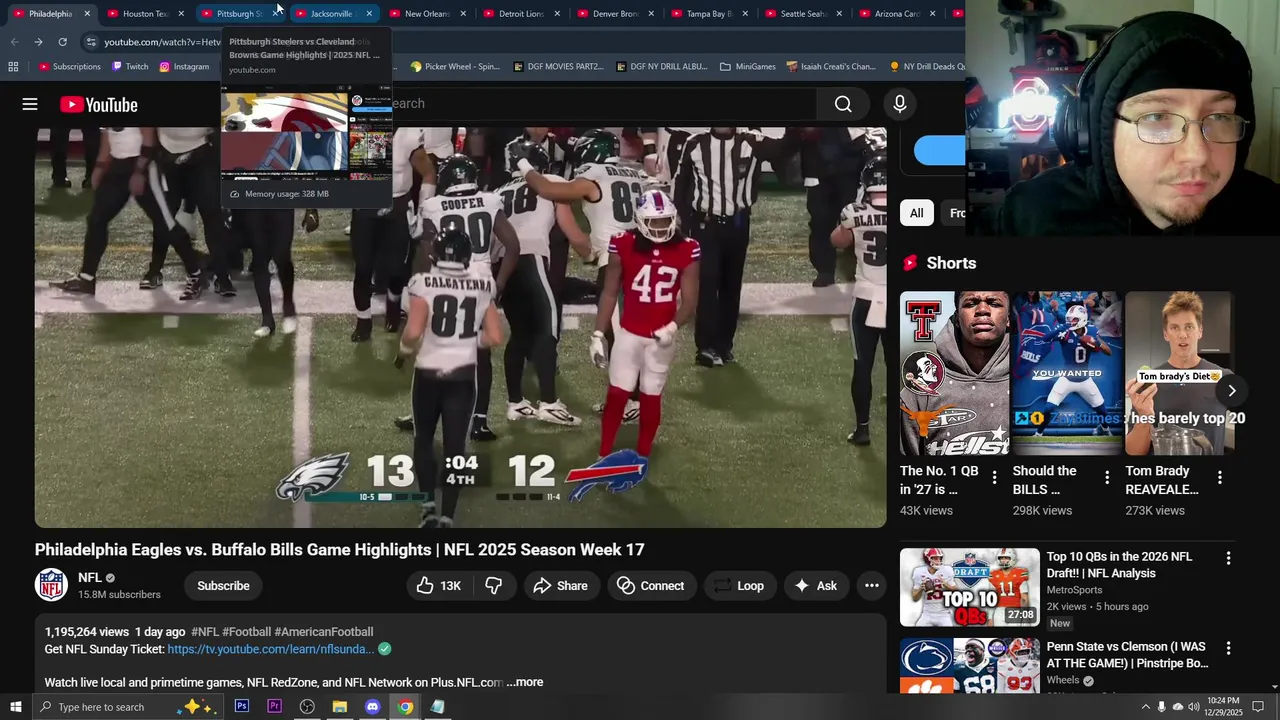The height and width of the screenshot is (720, 1280).
Task: Open Discord from the taskbar
Action: click(372, 707)
